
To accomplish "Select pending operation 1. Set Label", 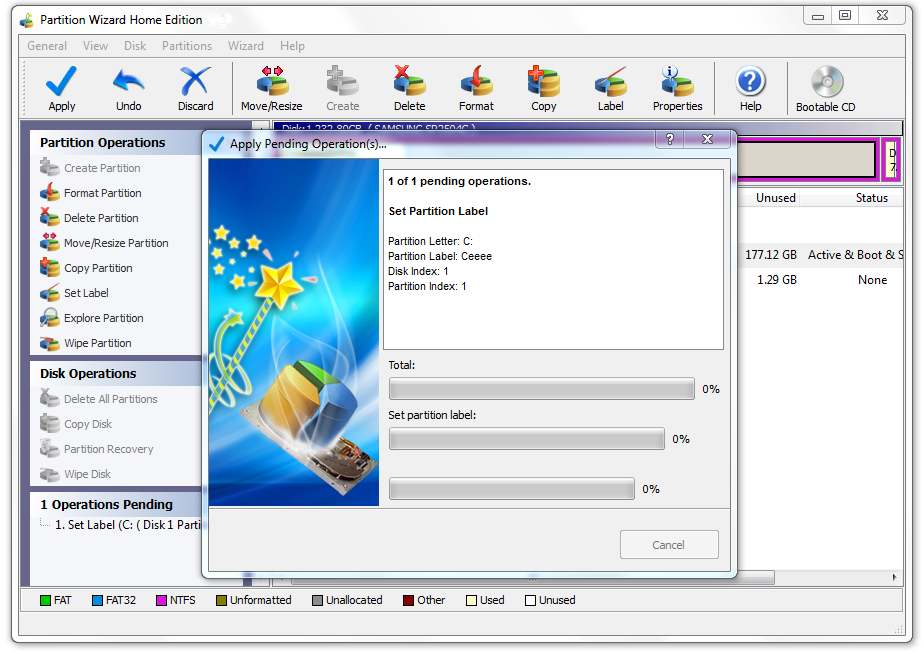I will [127, 525].
